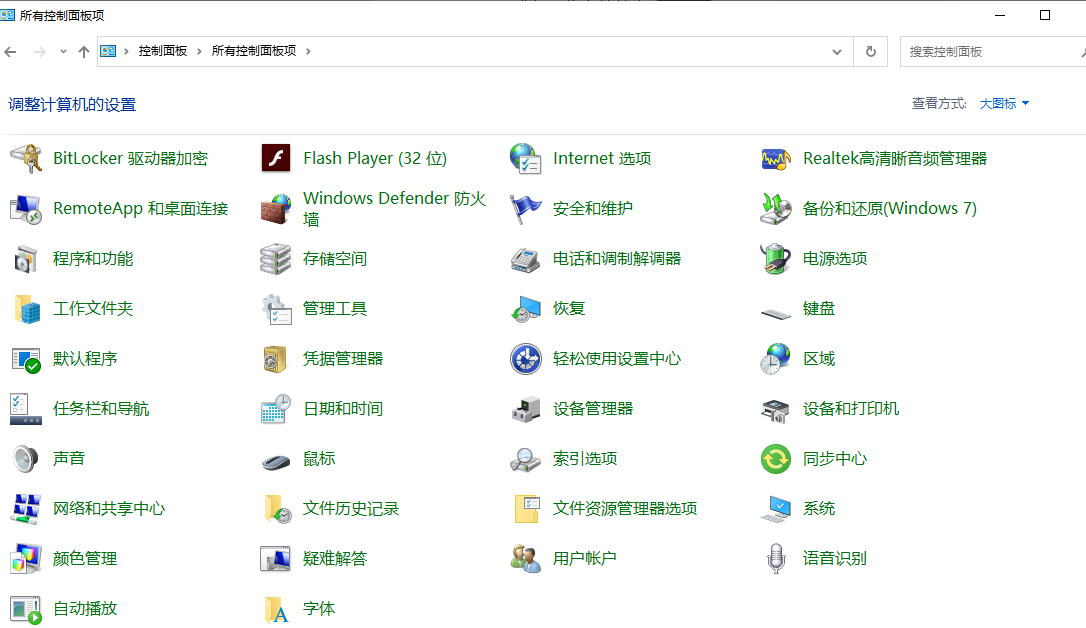This screenshot has width=1086, height=628.
Task: Go to 控制面板 in the breadcrumb
Action: (163, 51)
